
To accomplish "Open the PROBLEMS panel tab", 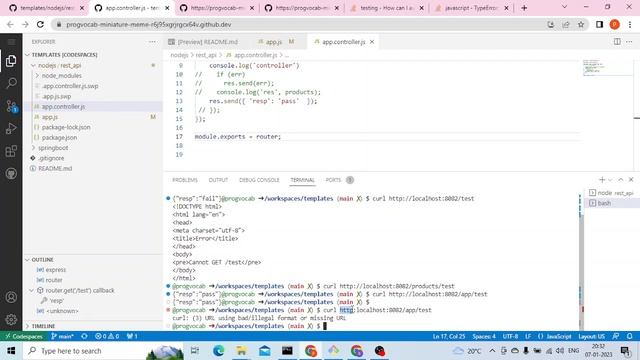I will pos(185,180).
